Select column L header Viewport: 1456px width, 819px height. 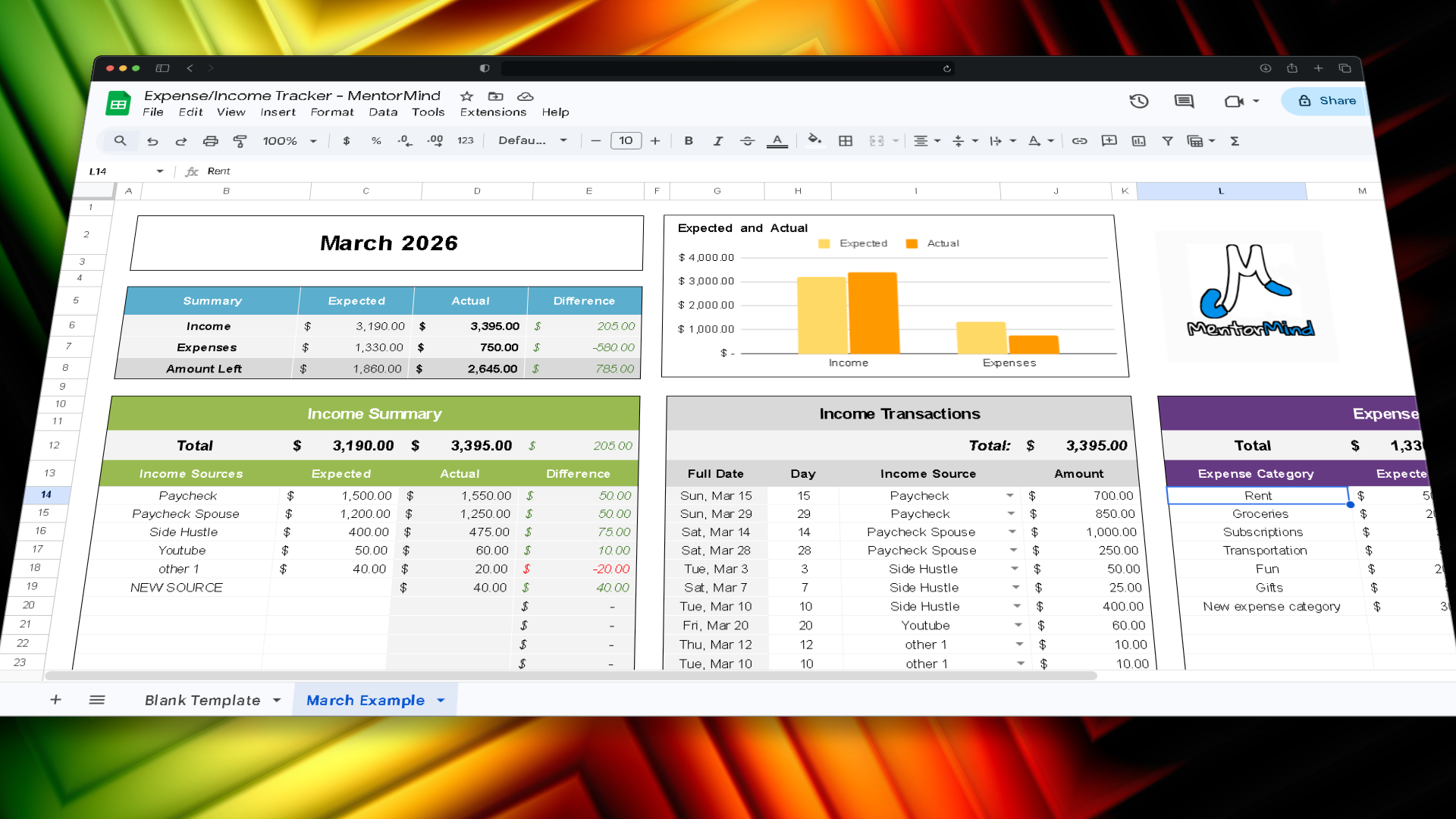click(x=1221, y=191)
